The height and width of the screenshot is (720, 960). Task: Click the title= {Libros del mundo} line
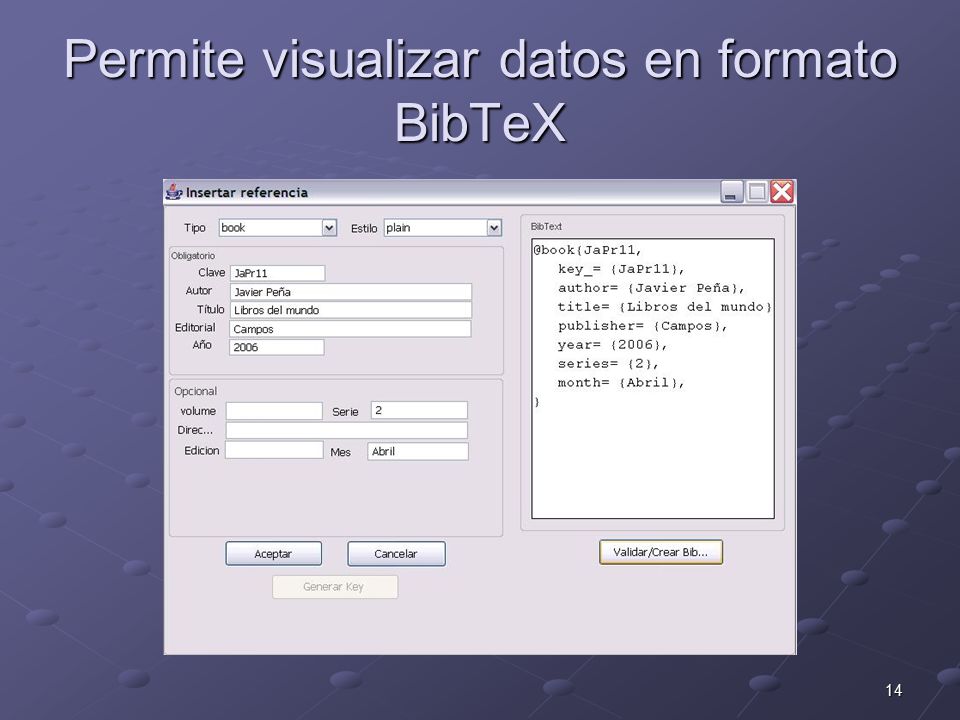pos(665,307)
